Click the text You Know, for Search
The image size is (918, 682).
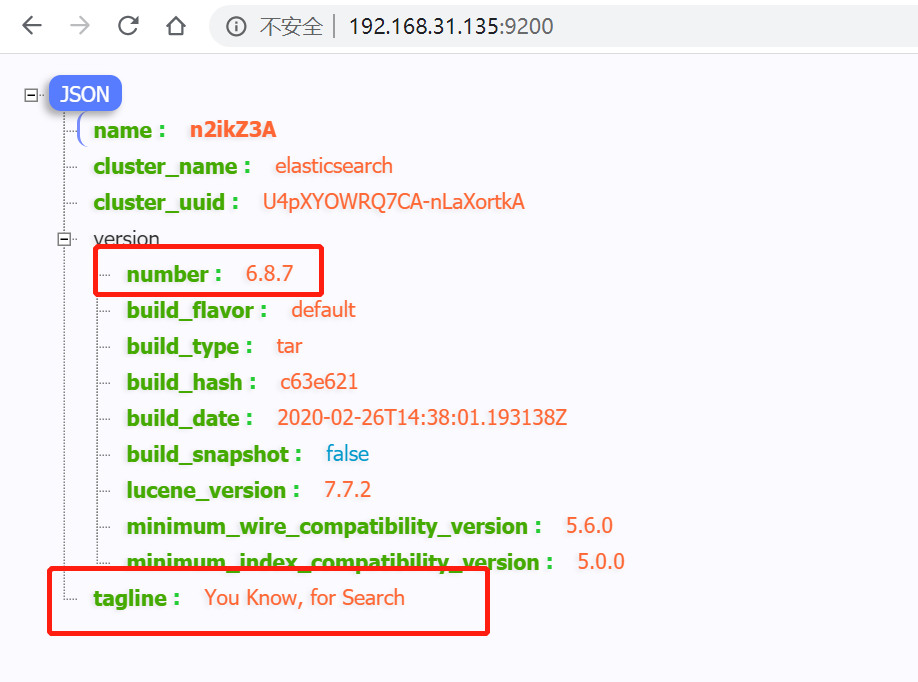304,598
